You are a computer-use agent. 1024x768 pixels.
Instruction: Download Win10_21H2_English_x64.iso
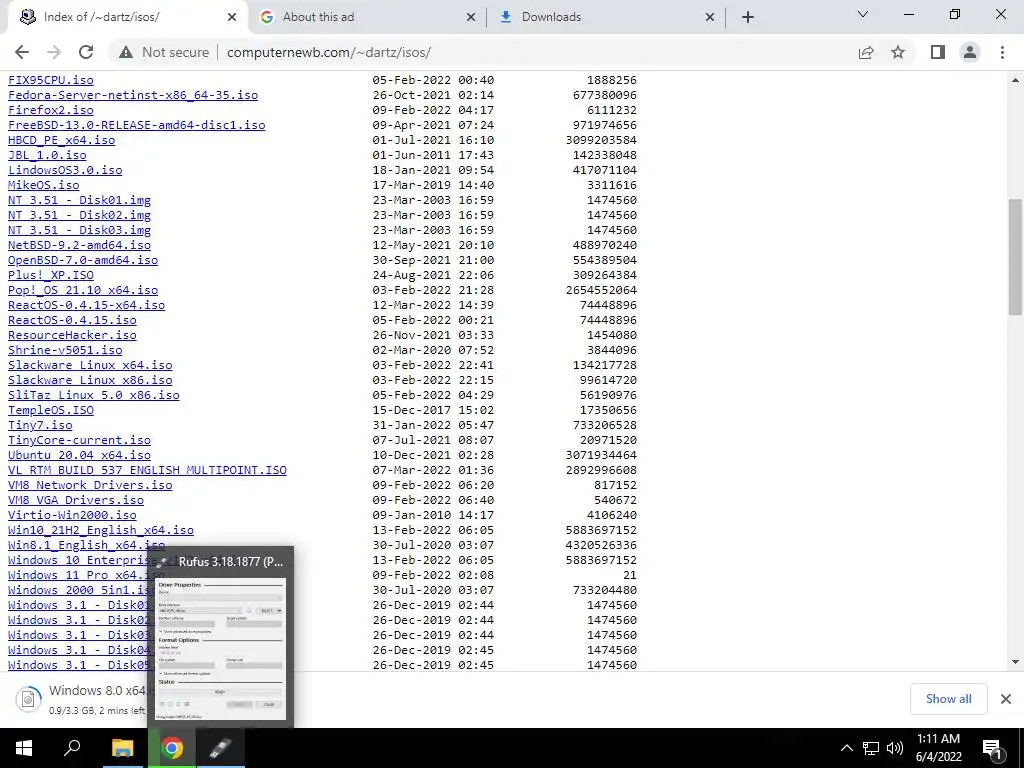tap(101, 530)
